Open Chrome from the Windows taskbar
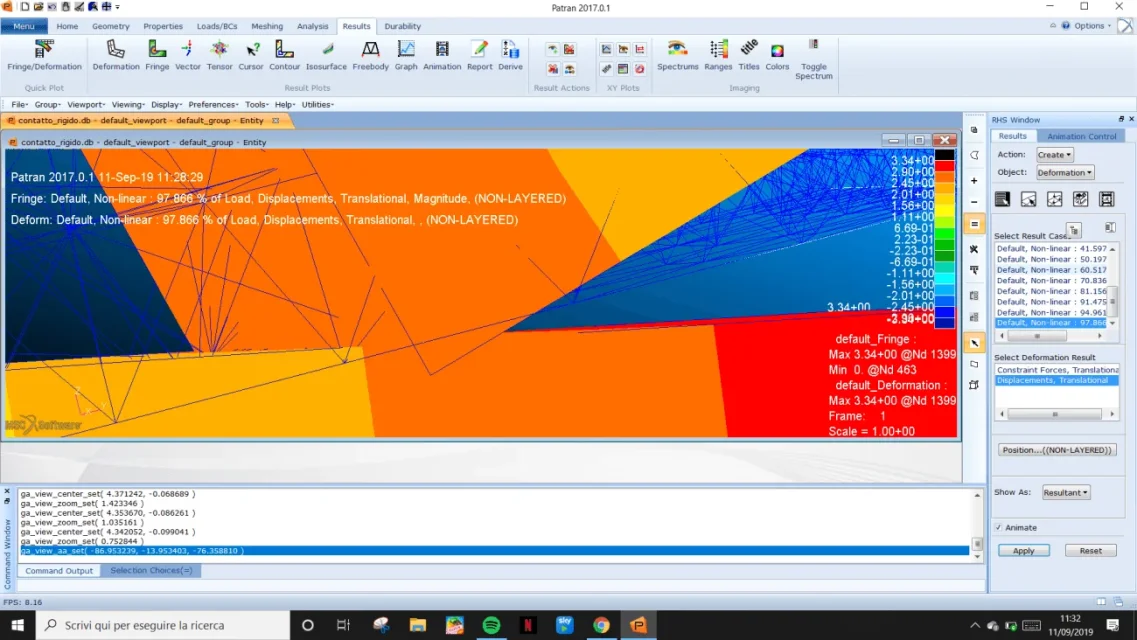The image size is (1137, 640). 601,625
